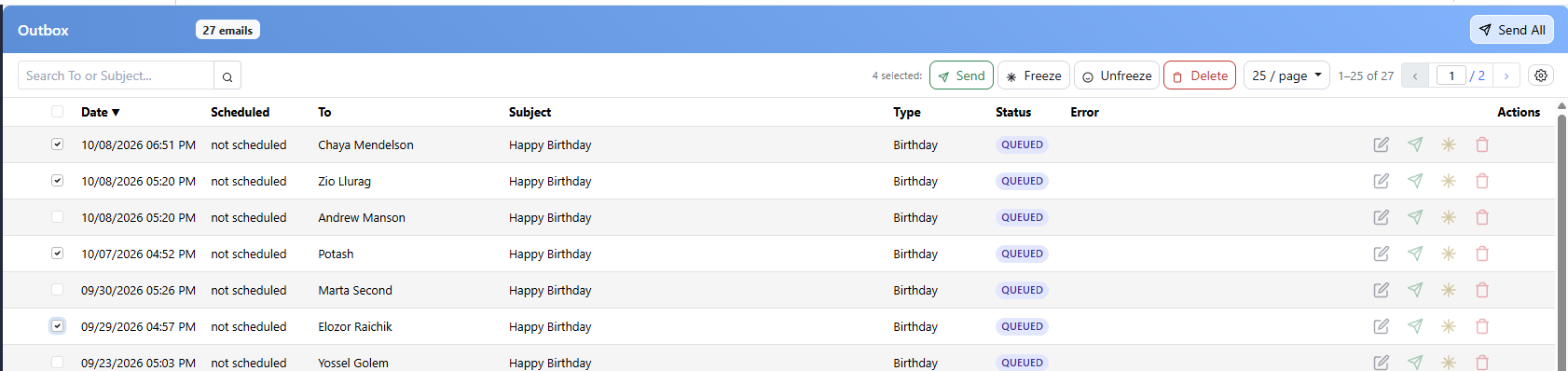Freeze the Potash email

1449,254
